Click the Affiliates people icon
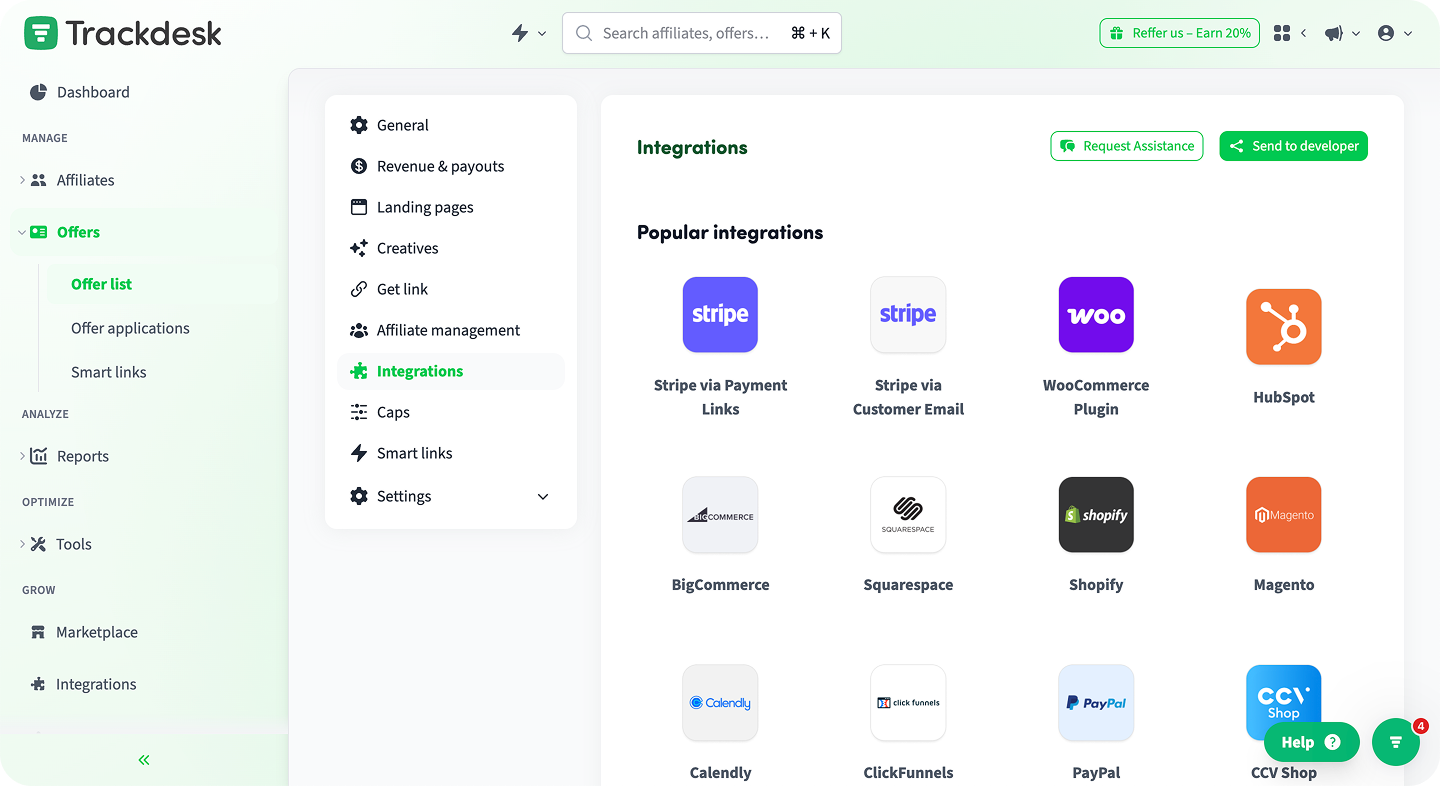The width and height of the screenshot is (1440, 786). [39, 180]
